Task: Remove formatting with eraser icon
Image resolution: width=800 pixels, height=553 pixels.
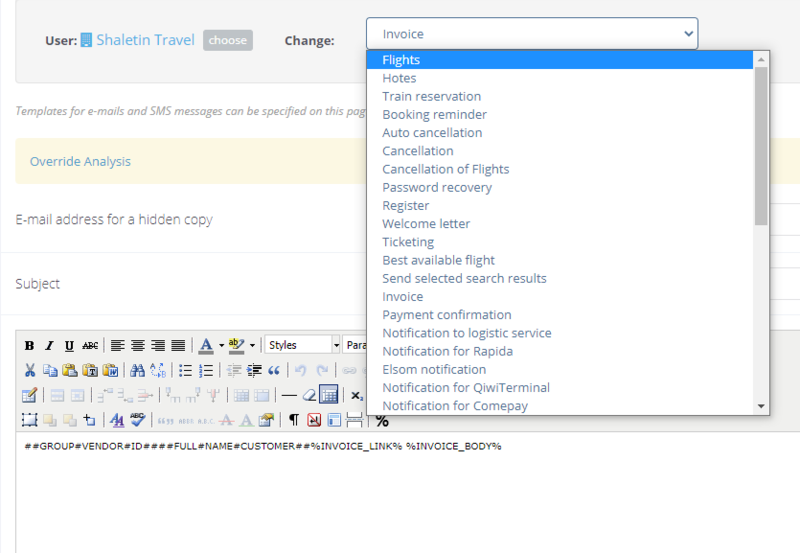Action: click(309, 395)
